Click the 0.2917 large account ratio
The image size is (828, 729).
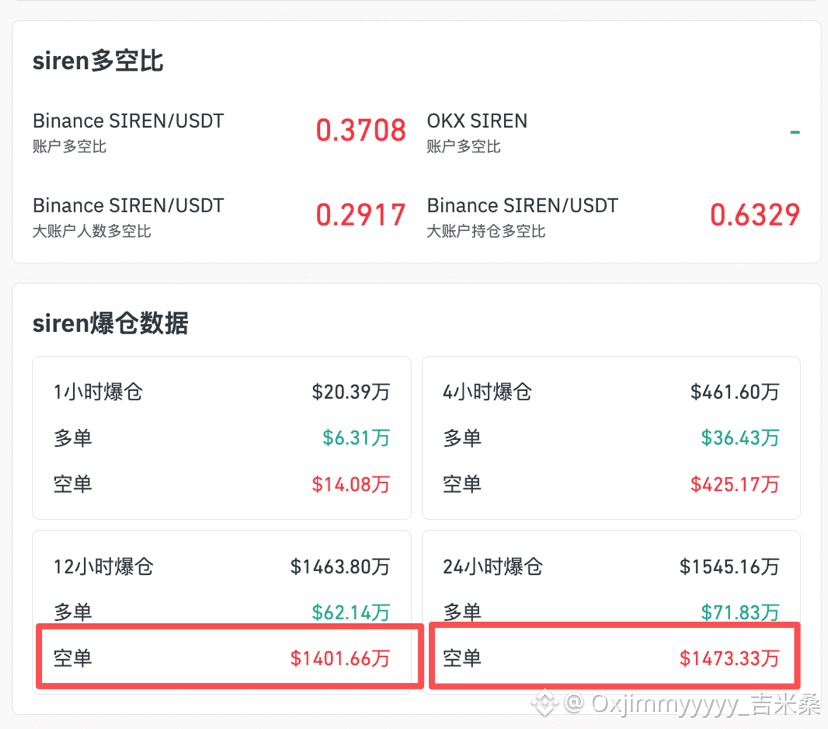tap(361, 215)
